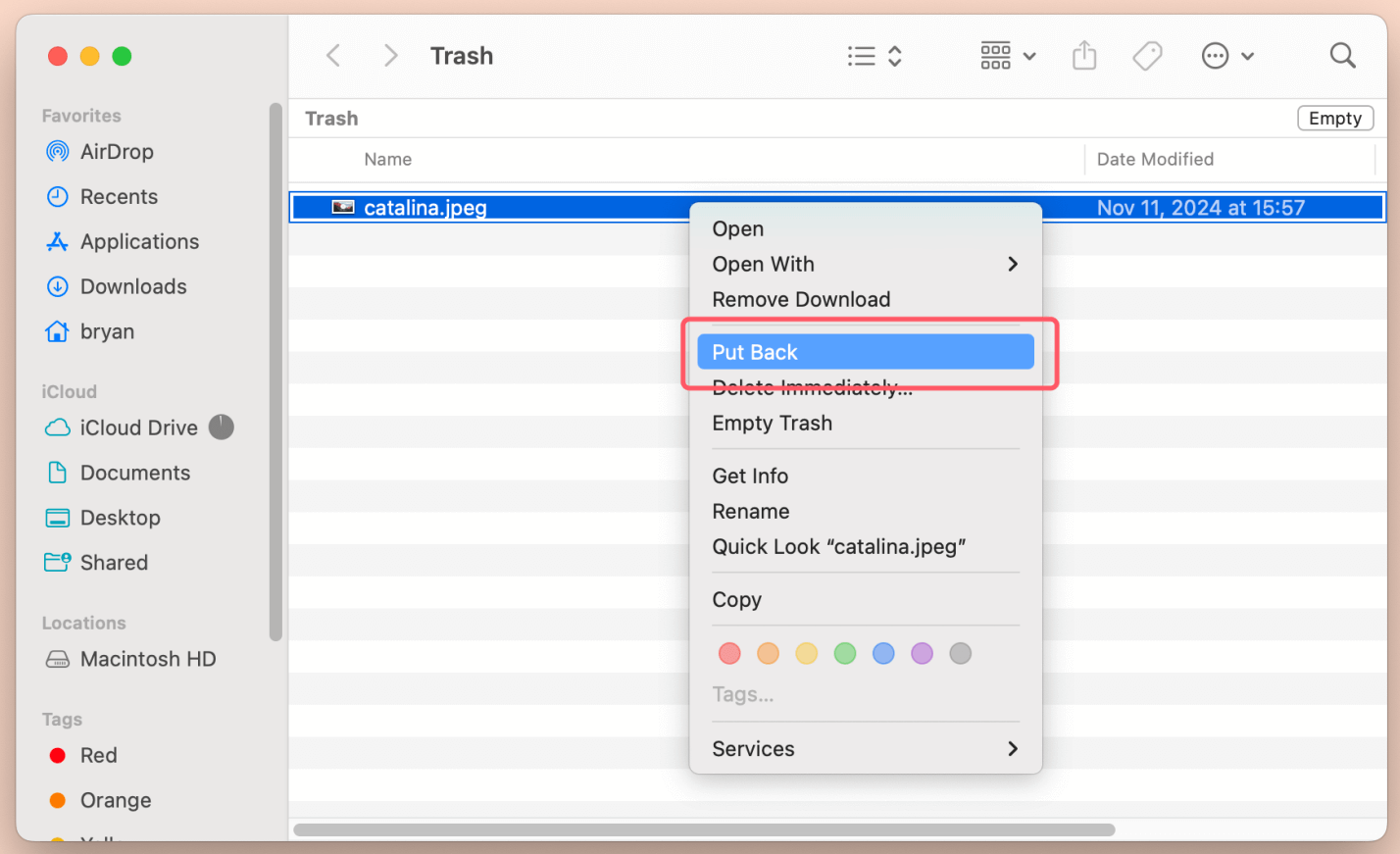Image resolution: width=1400 pixels, height=854 pixels.
Task: Select the catalina.jpeg file row
Action: [837, 208]
